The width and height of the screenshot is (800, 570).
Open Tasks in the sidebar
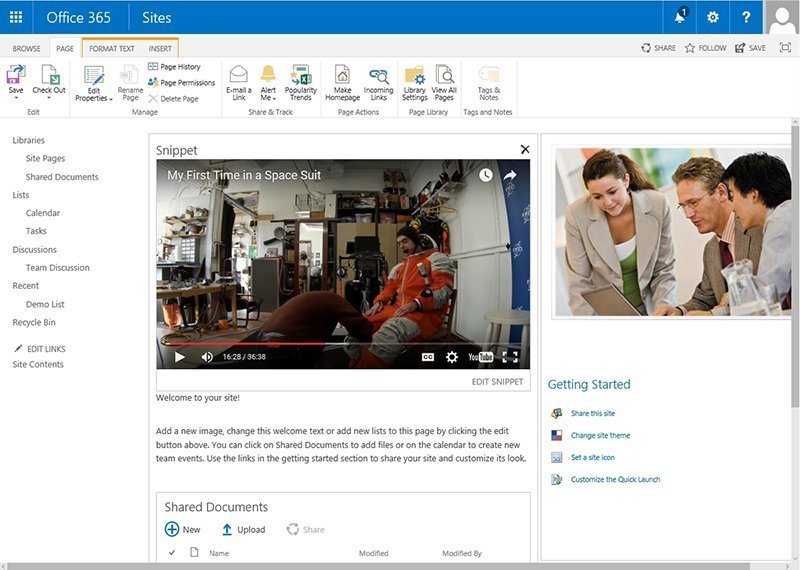pos(36,231)
